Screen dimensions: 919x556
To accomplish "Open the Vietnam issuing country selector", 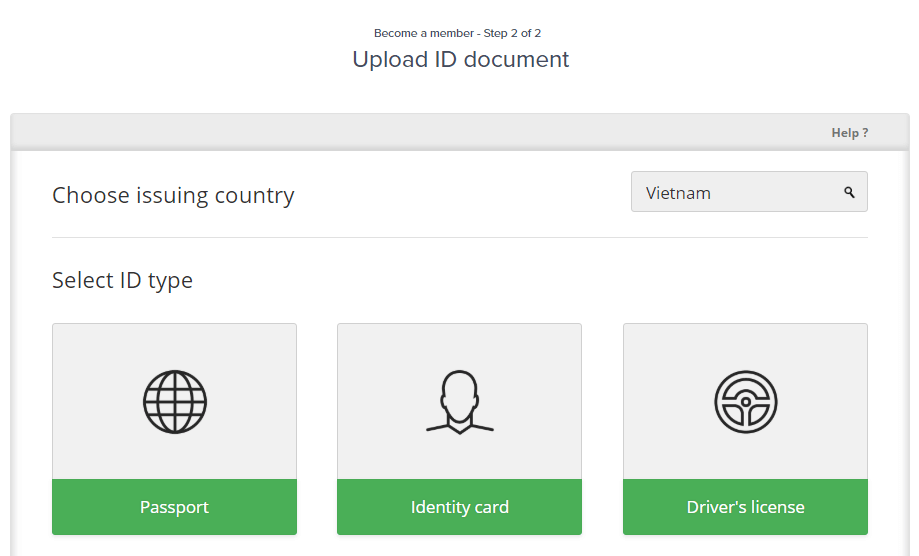I will tap(749, 192).
